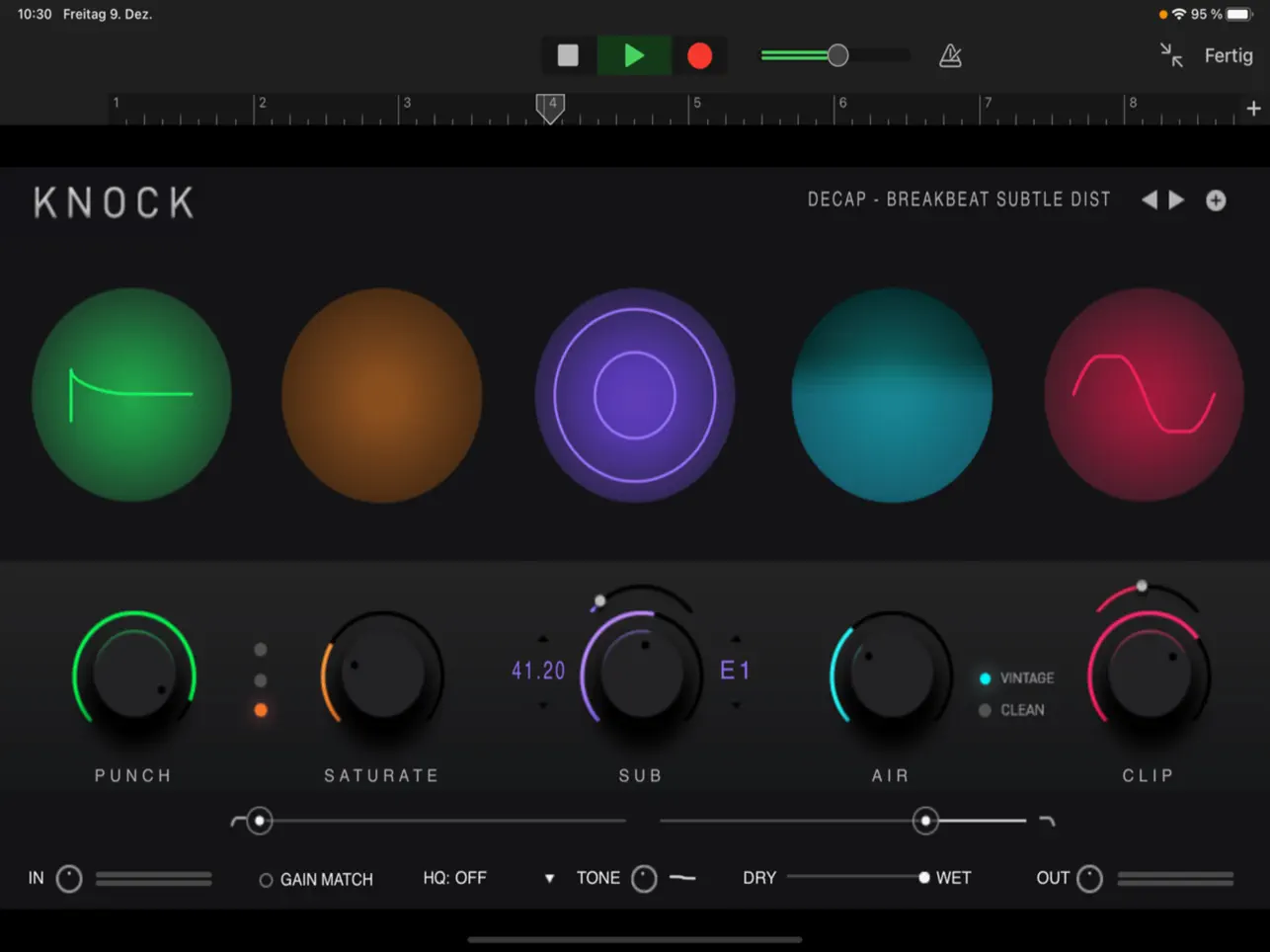This screenshot has height=952, width=1270.
Task: Select the top saturation mode dot
Action: coord(261,650)
